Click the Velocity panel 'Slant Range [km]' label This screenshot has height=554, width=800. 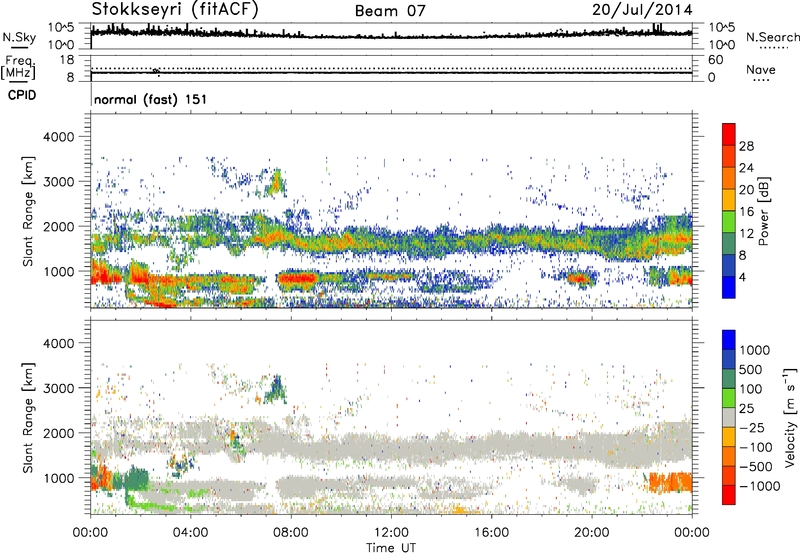click(x=28, y=417)
